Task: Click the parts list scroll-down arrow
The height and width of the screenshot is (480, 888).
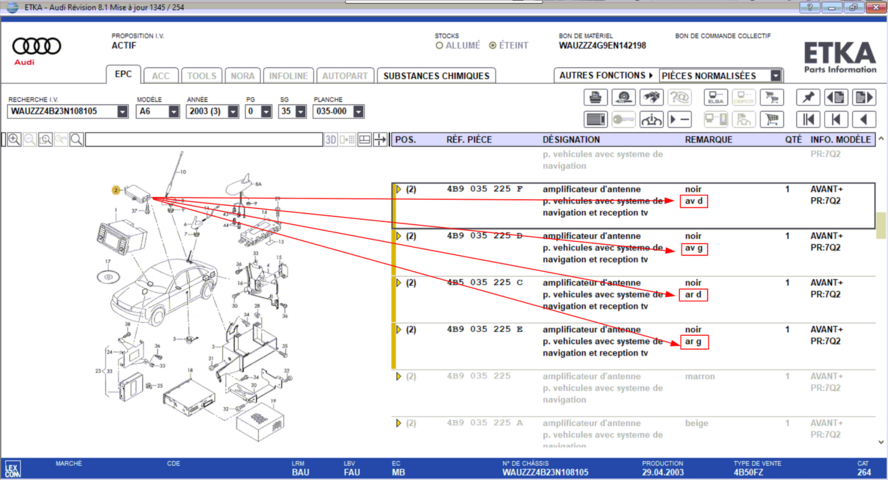Action: coord(881,443)
